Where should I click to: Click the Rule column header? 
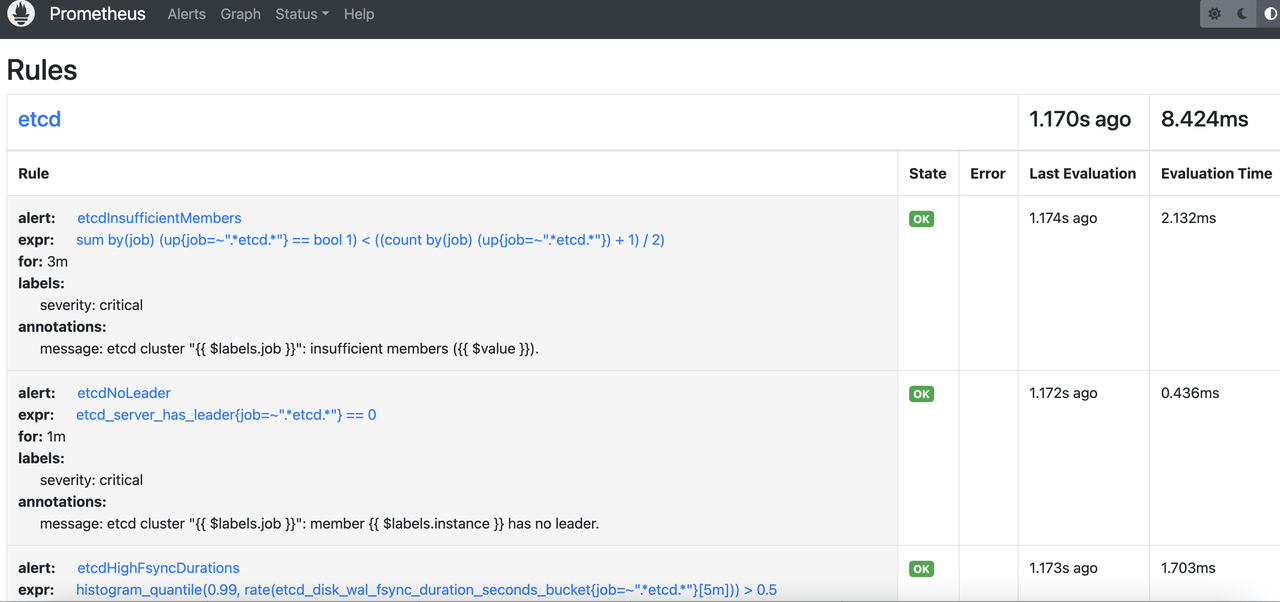pos(34,173)
